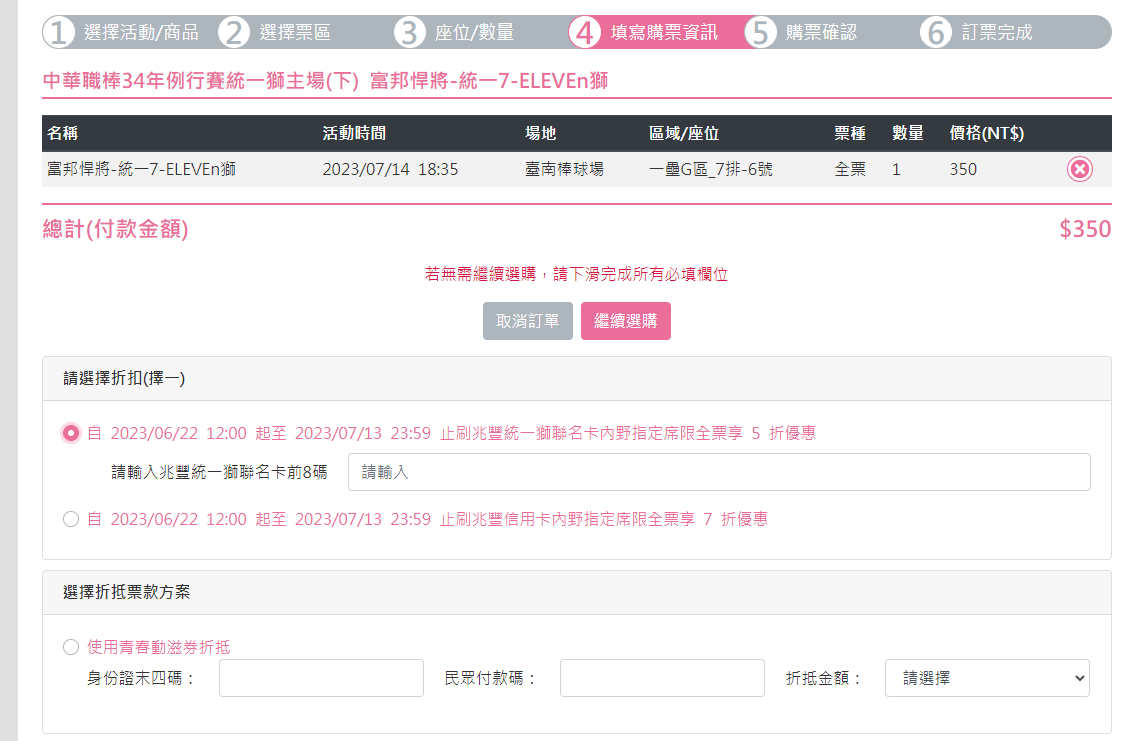Click the 身份證末四碼 input field
Viewport: 1135px width, 741px height.
point(321,678)
